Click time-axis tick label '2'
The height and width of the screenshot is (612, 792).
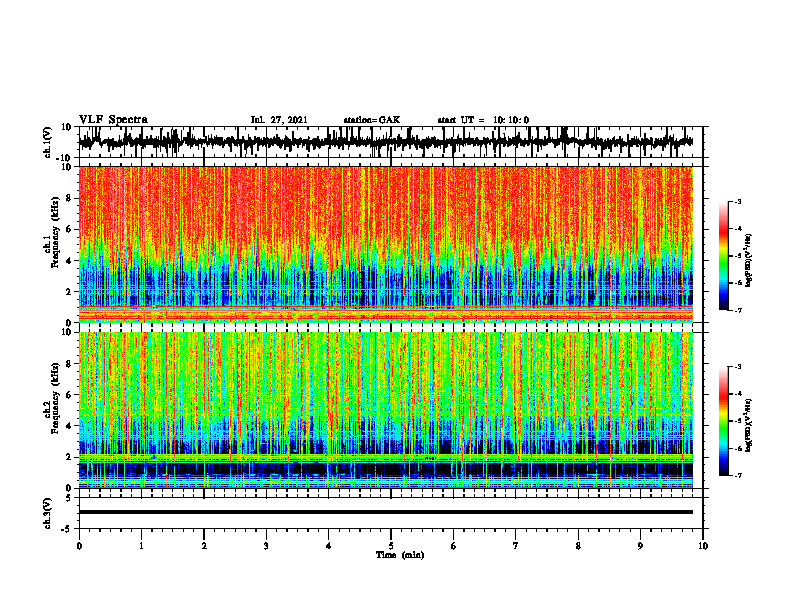tap(204, 546)
